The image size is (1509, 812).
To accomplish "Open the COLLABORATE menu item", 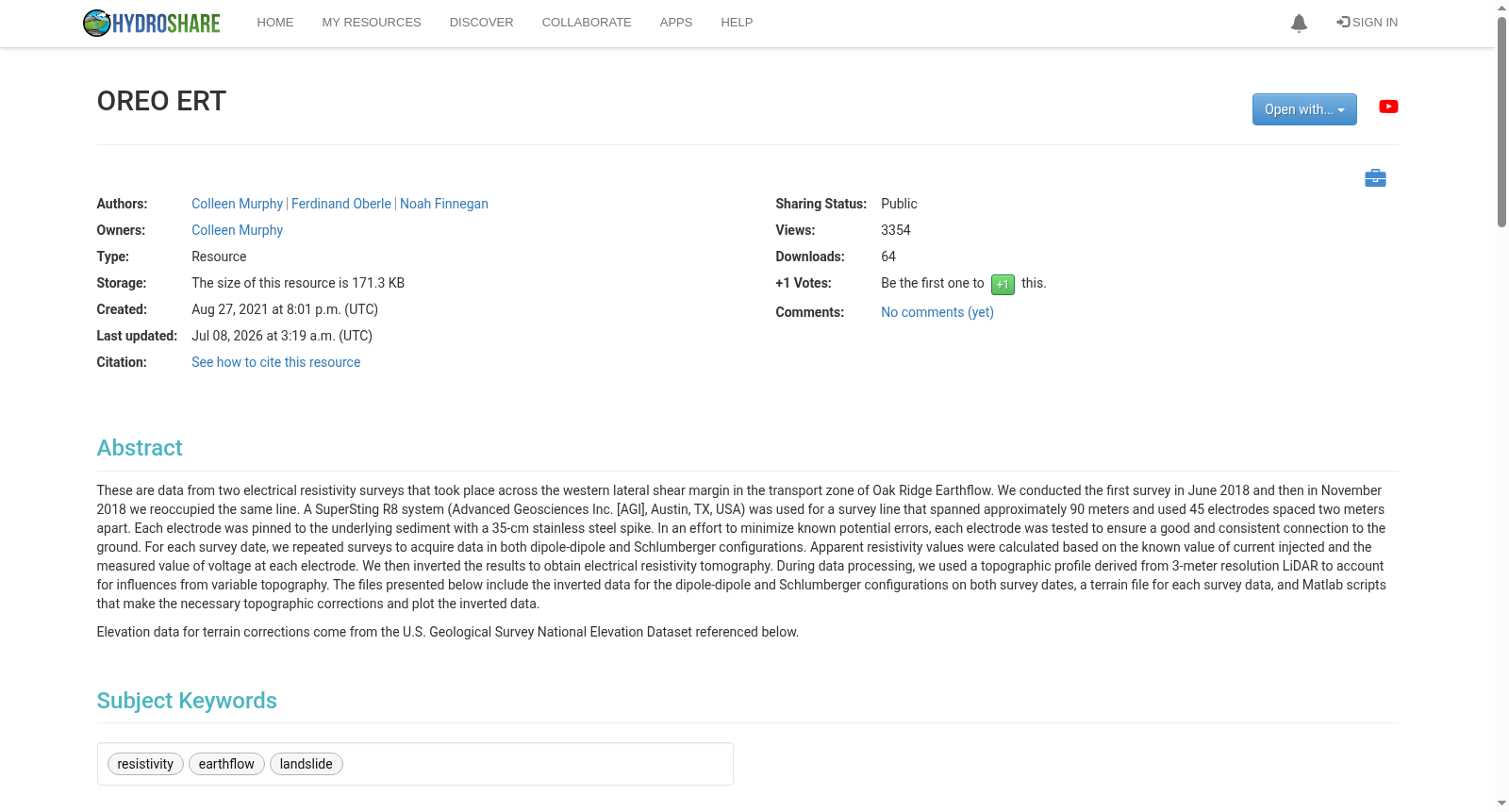I will point(587,23).
